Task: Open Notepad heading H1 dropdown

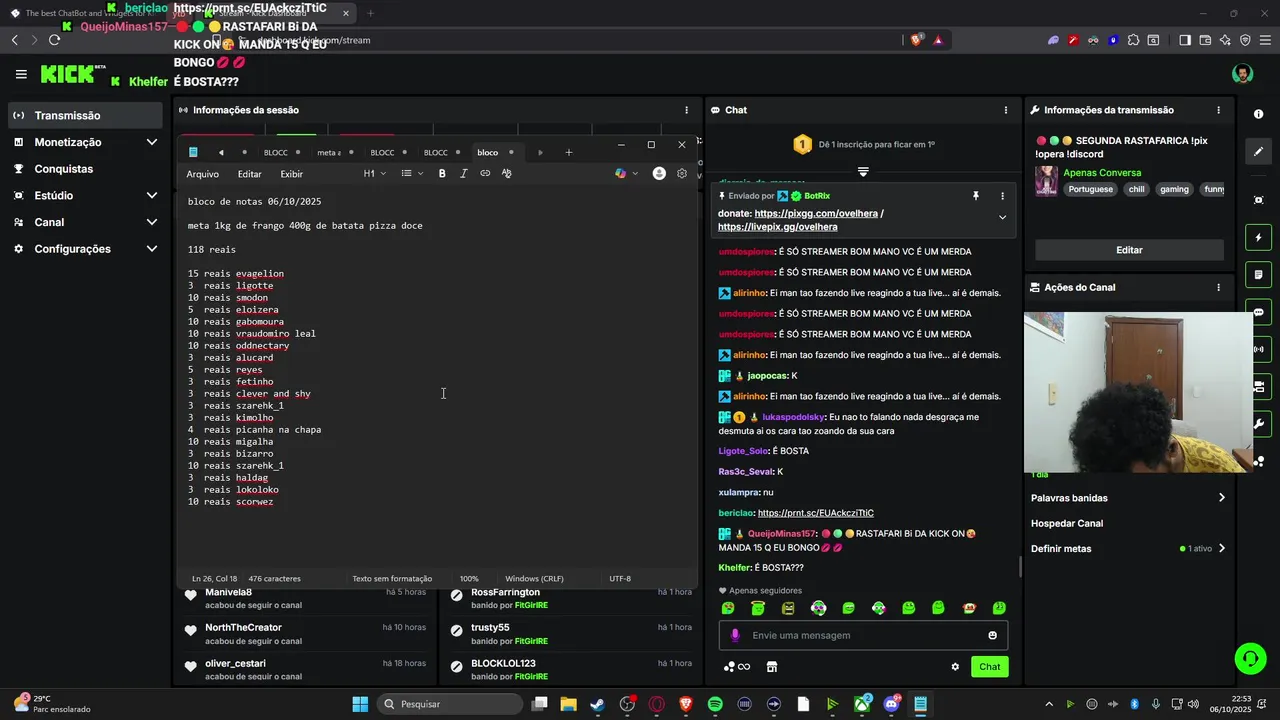Action: click(374, 174)
